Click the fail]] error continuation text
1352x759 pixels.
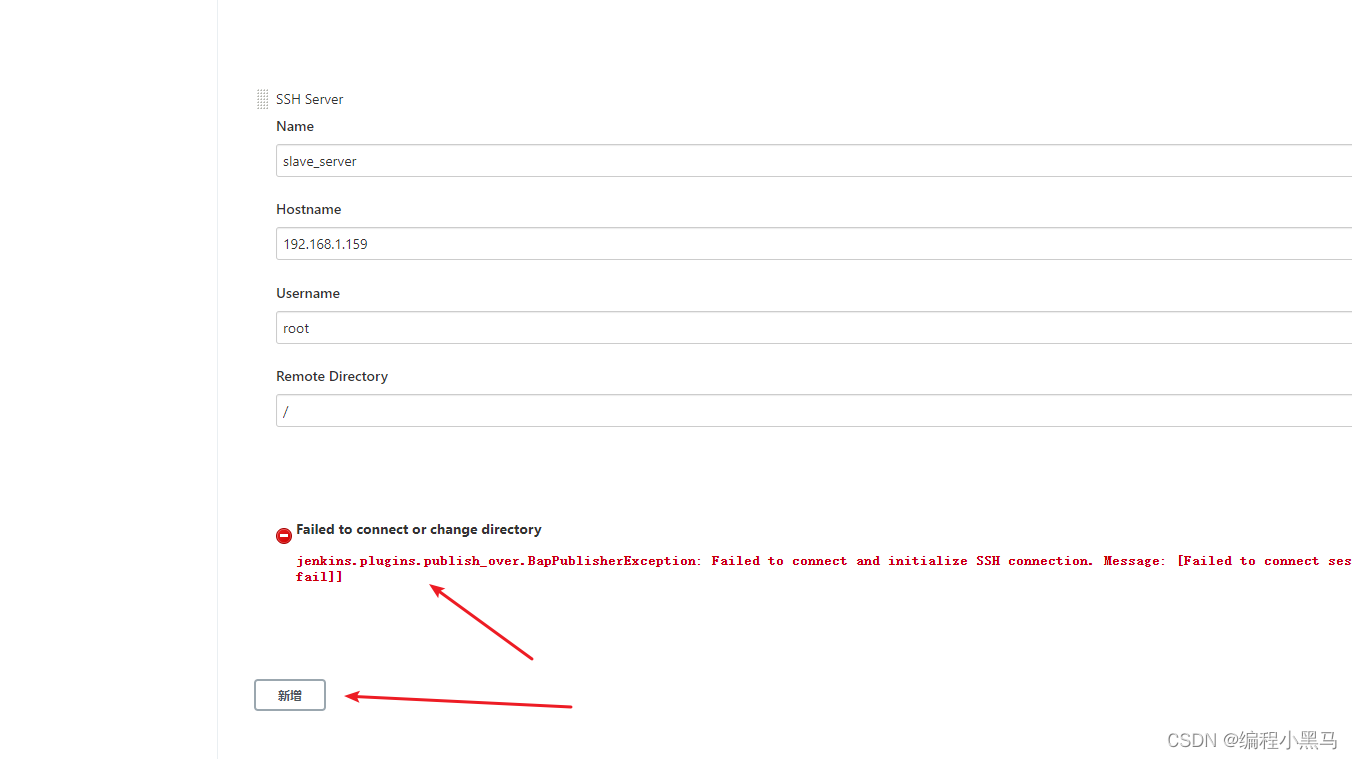coord(320,577)
